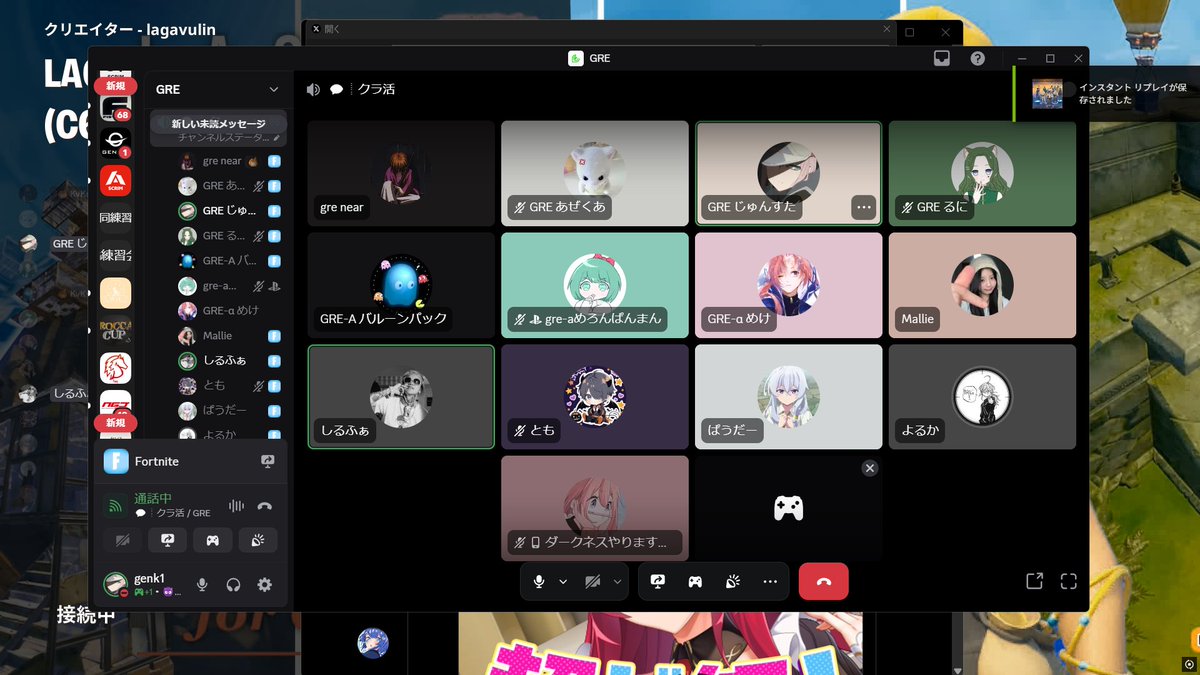Screen dimensions: 1200x675
Task: Turn on camera in the call control bar
Action: coord(593,581)
